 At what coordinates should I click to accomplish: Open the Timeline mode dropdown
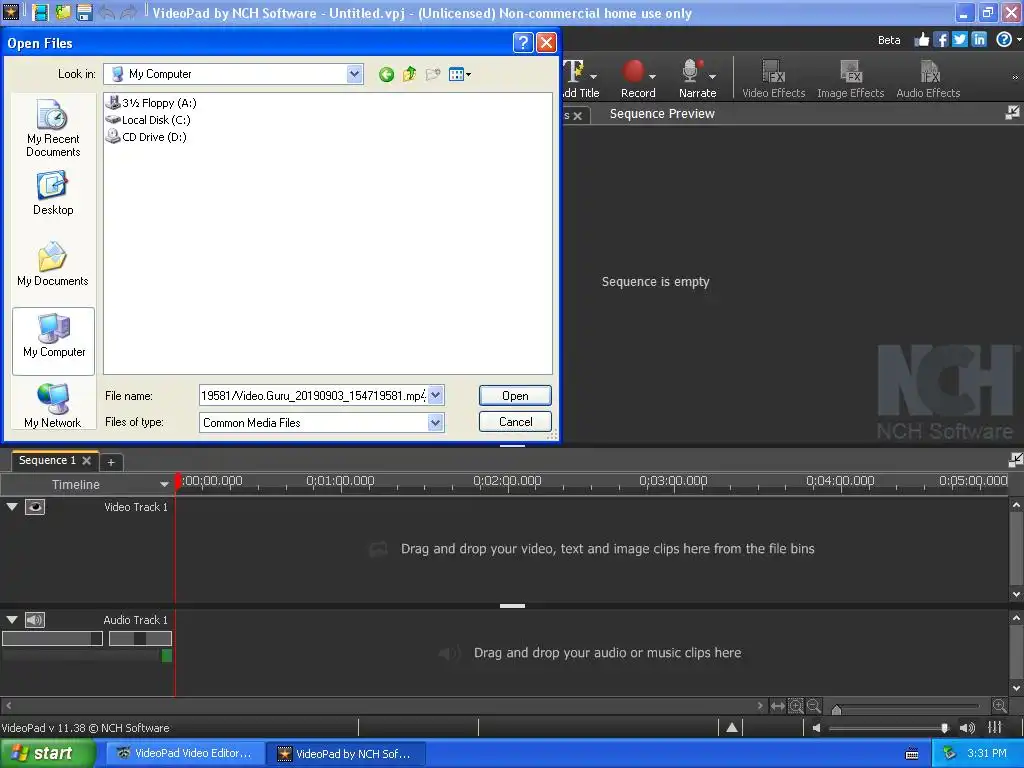coord(164,485)
